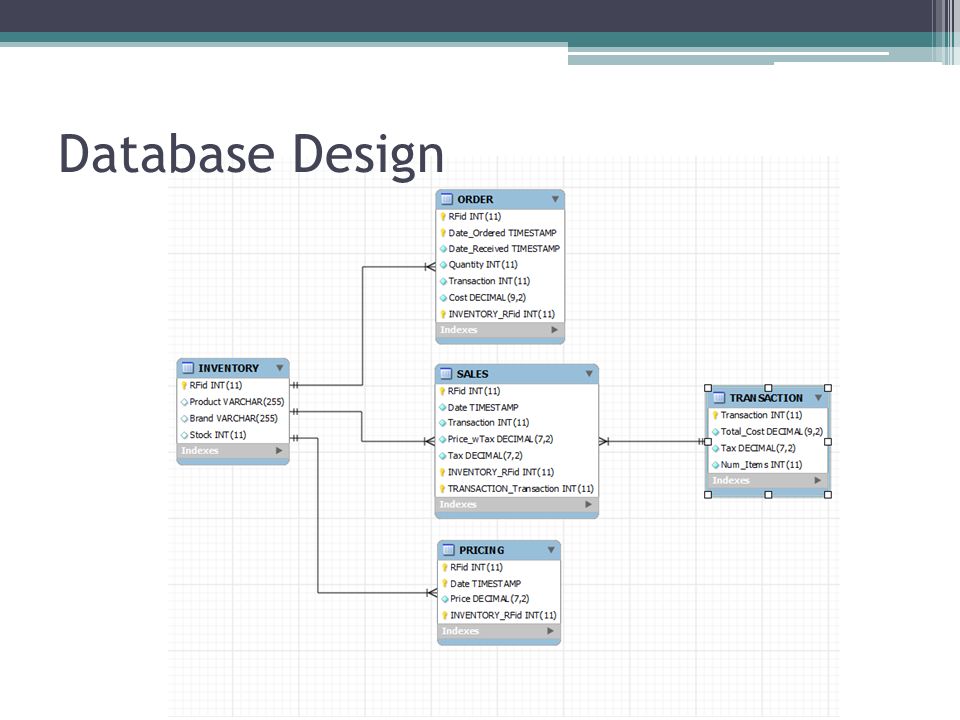
Task: Click key icon beside PRICING Date TIMESTAMP
Action: [444, 583]
